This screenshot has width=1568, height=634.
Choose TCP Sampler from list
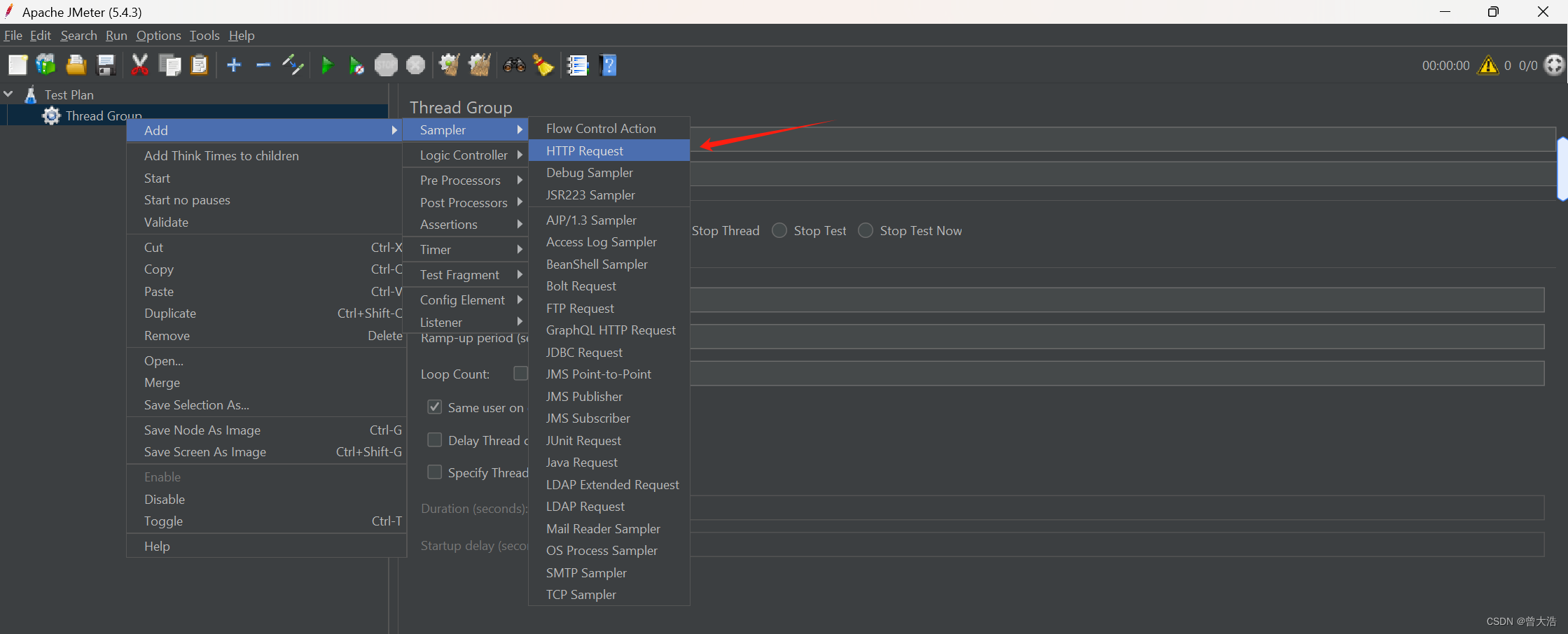point(609,594)
